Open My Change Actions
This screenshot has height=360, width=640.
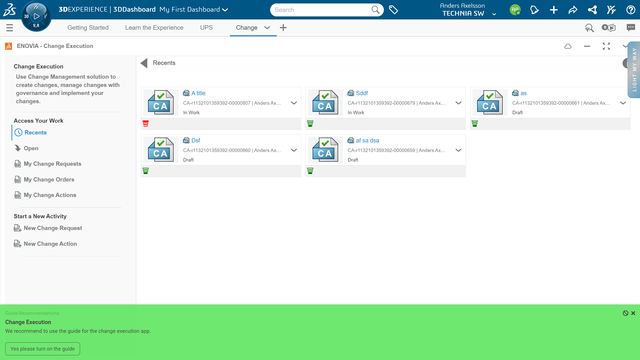point(50,195)
